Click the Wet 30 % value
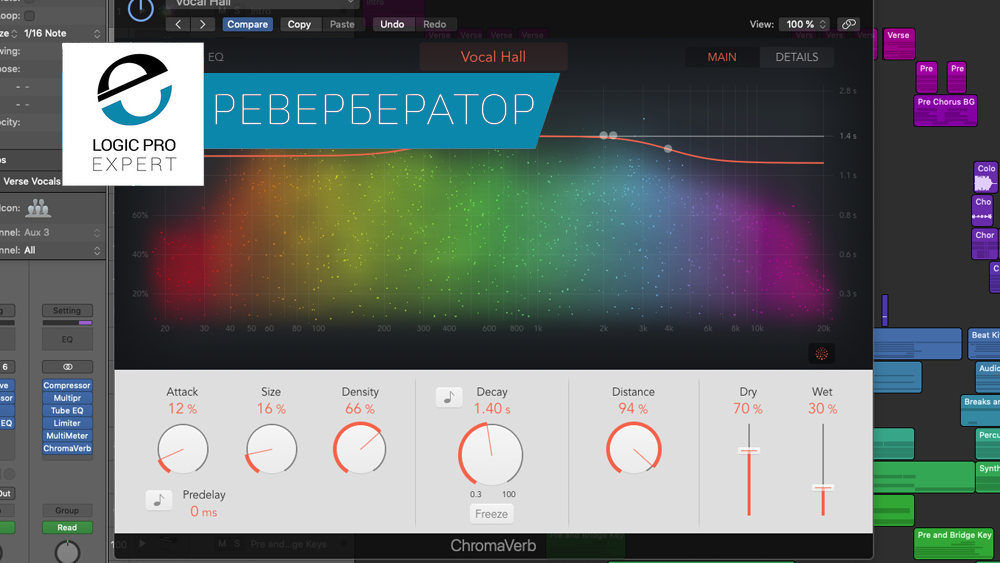Image resolution: width=1000 pixels, height=563 pixels. (x=823, y=409)
